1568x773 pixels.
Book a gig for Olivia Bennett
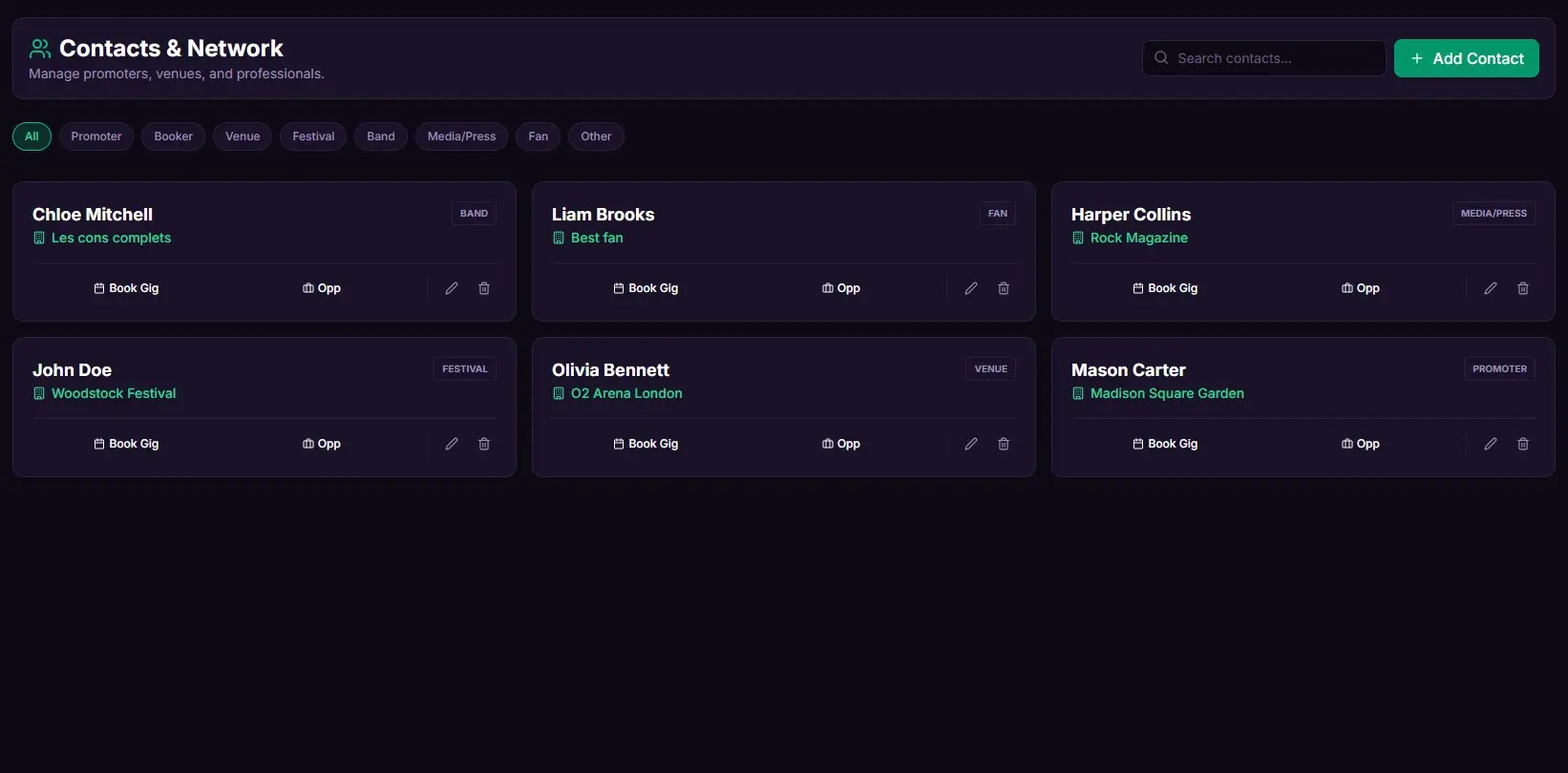coord(646,444)
